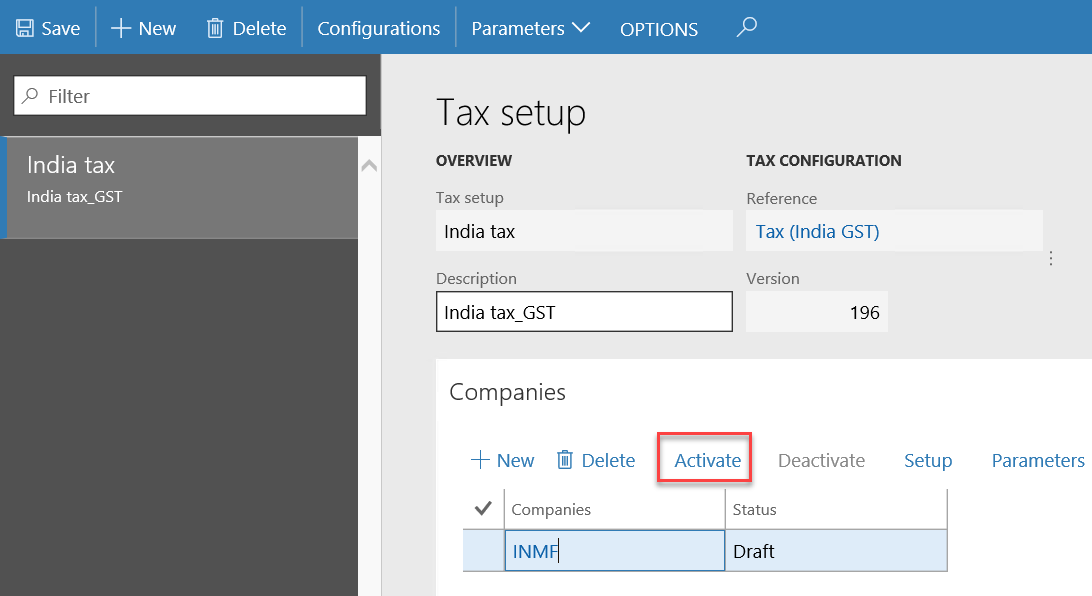Open the OPTIONS tab
1092x596 pixels.
click(659, 29)
